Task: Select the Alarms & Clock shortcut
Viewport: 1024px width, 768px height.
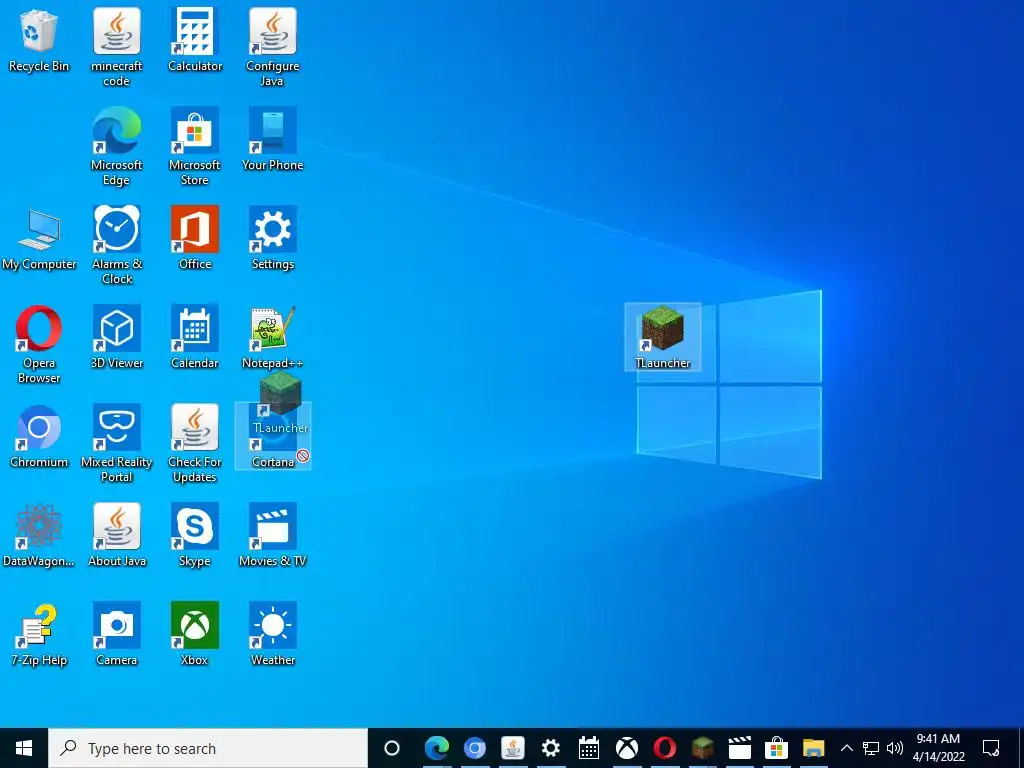Action: click(x=116, y=246)
